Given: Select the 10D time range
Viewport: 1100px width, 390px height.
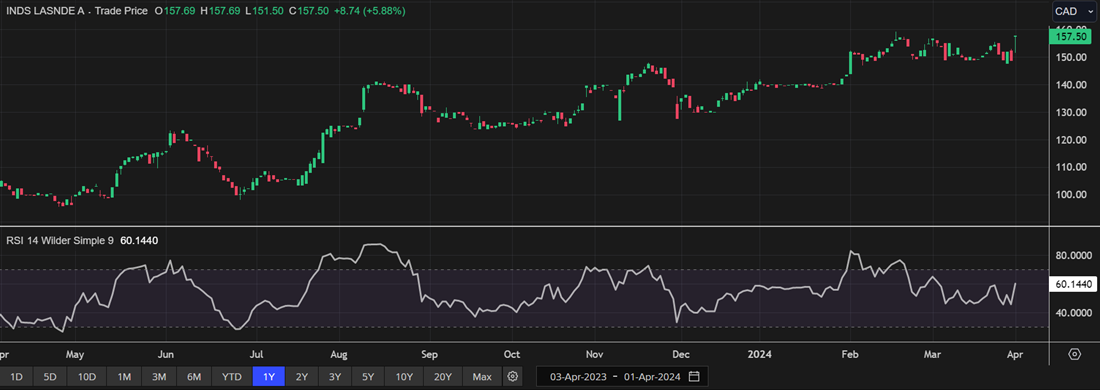Looking at the screenshot, I should (x=87, y=377).
